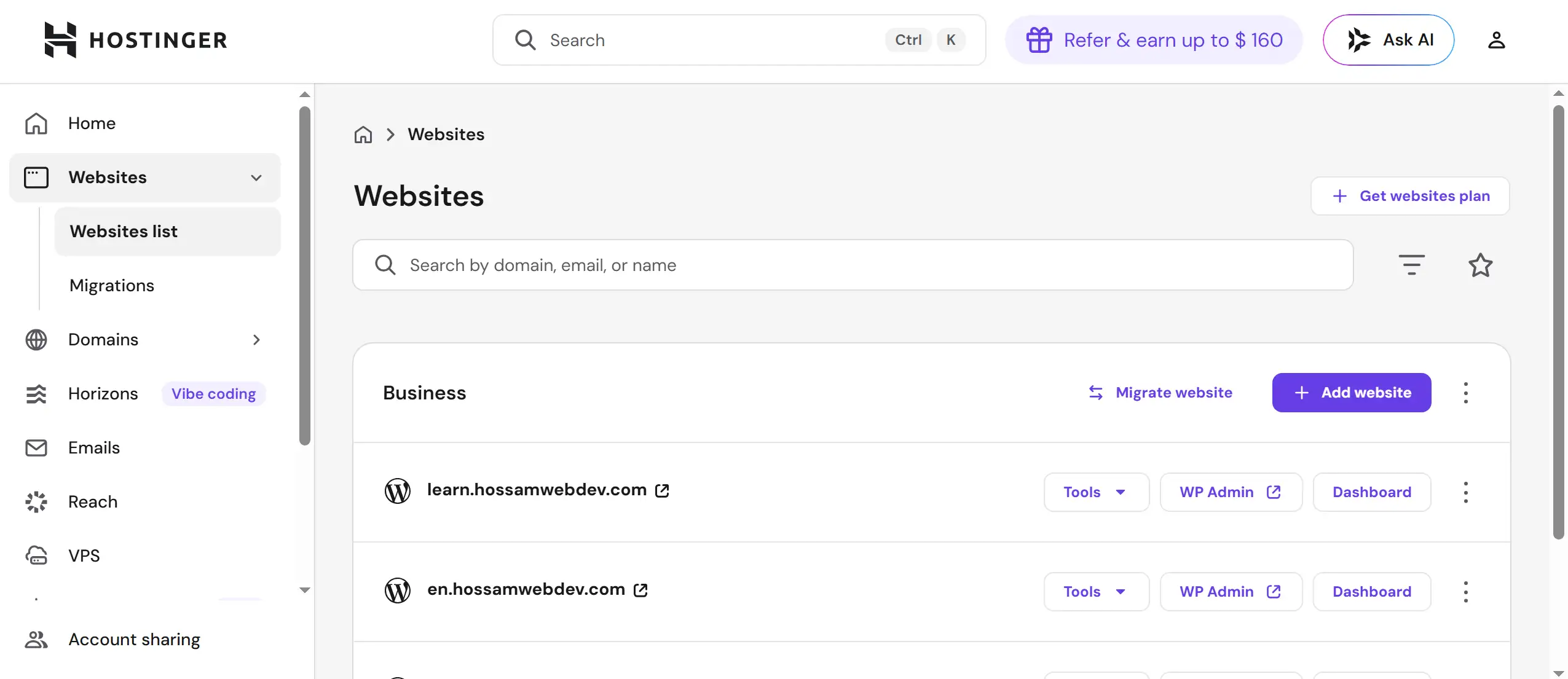
Task: Click the favorites star icon
Action: [1480, 265]
